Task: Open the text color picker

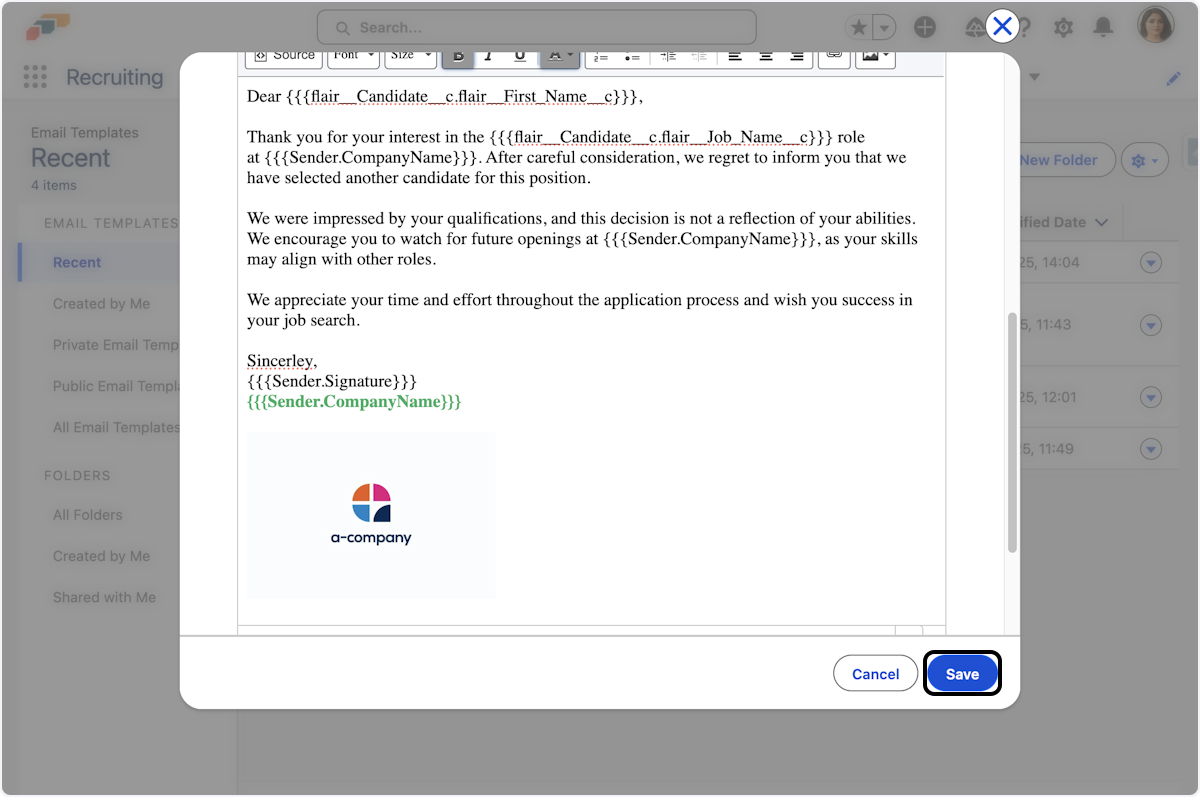Action: tap(560, 57)
